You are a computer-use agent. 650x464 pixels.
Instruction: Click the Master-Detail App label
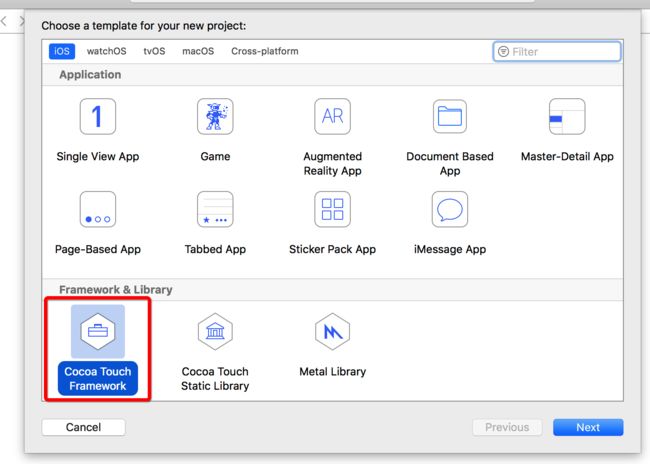(567, 156)
